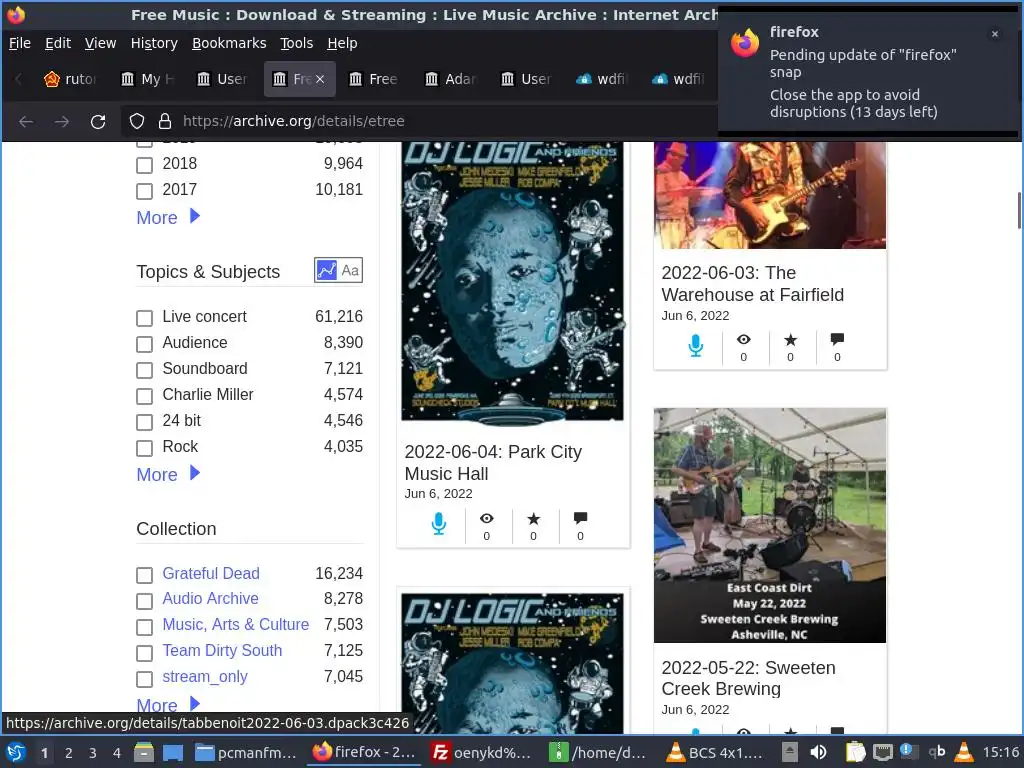Open the View menu
The height and width of the screenshot is (768, 1024).
(x=101, y=43)
